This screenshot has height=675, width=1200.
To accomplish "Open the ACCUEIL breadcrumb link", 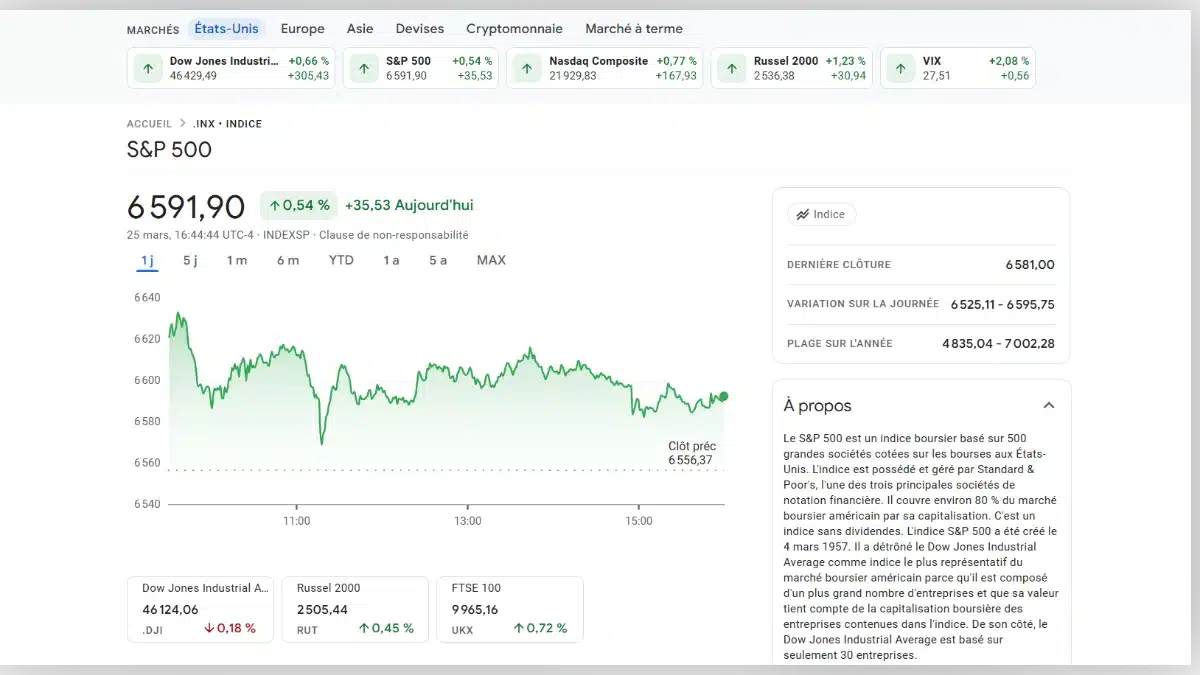I will 148,123.
